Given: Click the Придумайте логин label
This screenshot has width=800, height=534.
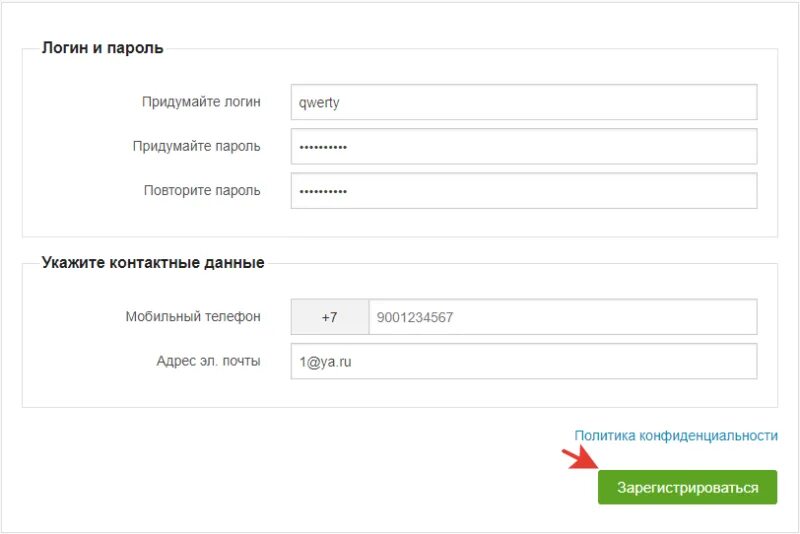Looking at the screenshot, I should [x=201, y=101].
